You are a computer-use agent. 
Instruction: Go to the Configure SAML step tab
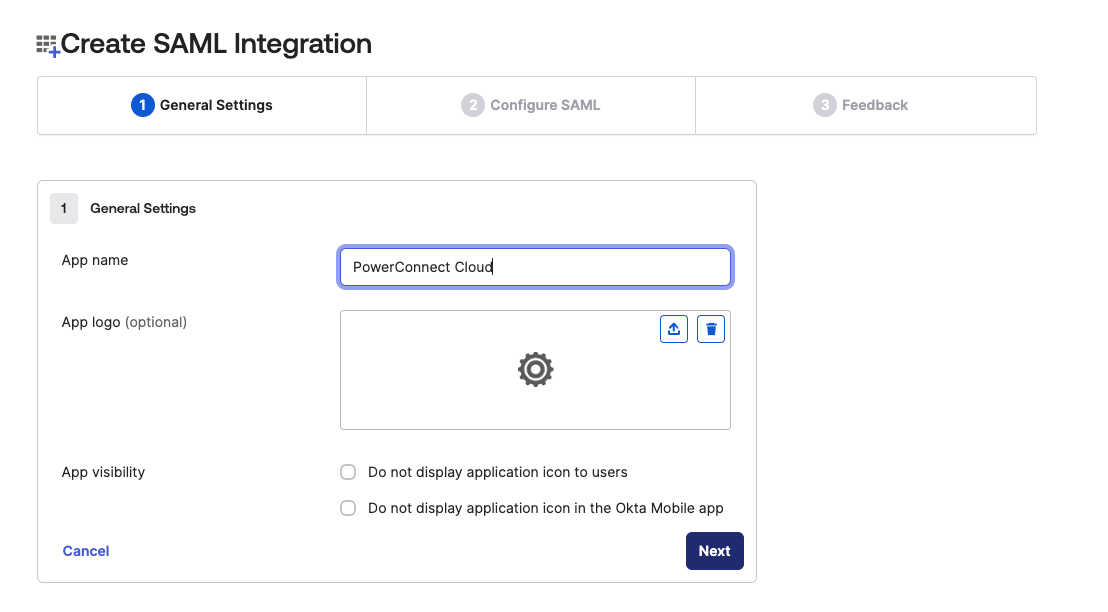(x=545, y=105)
